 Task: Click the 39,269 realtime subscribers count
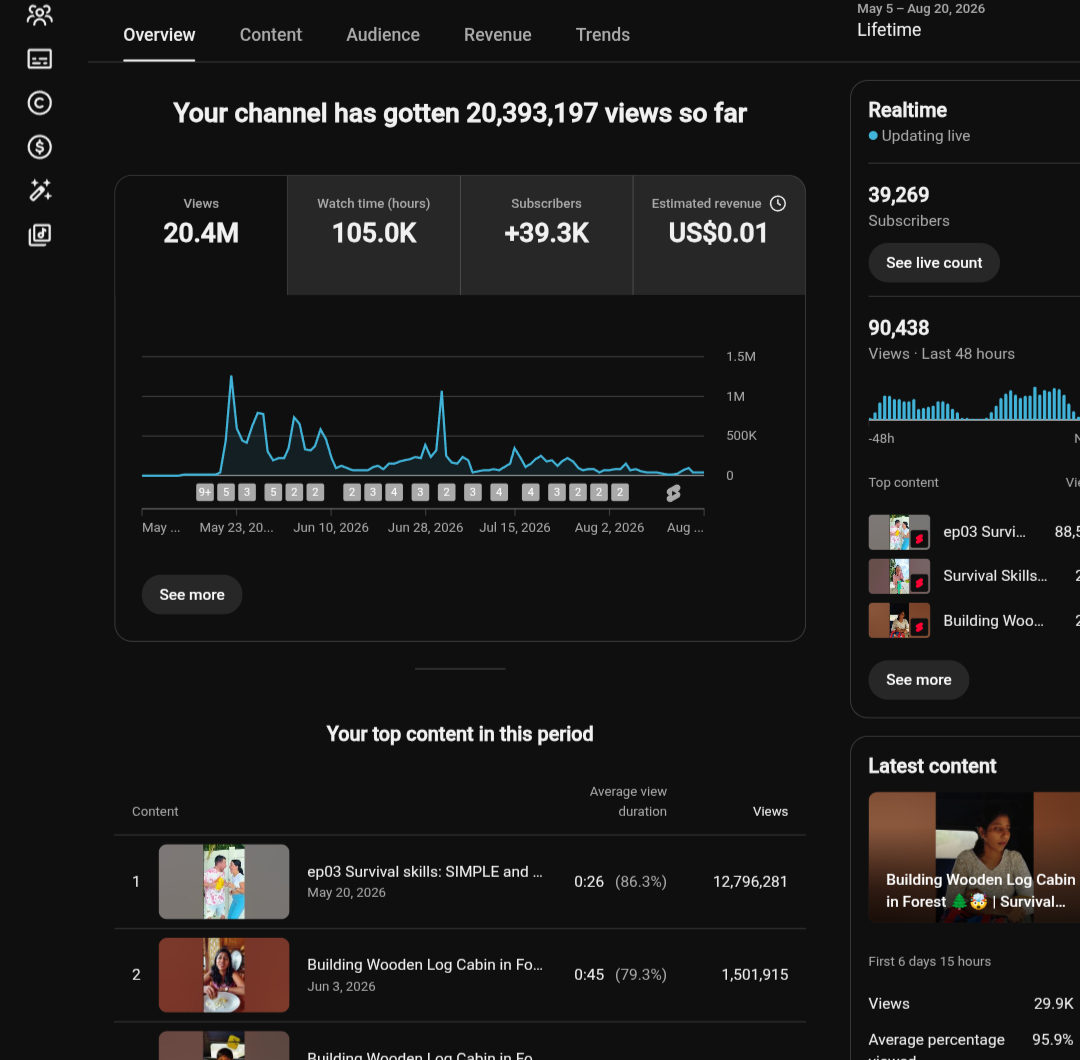pyautogui.click(x=899, y=195)
